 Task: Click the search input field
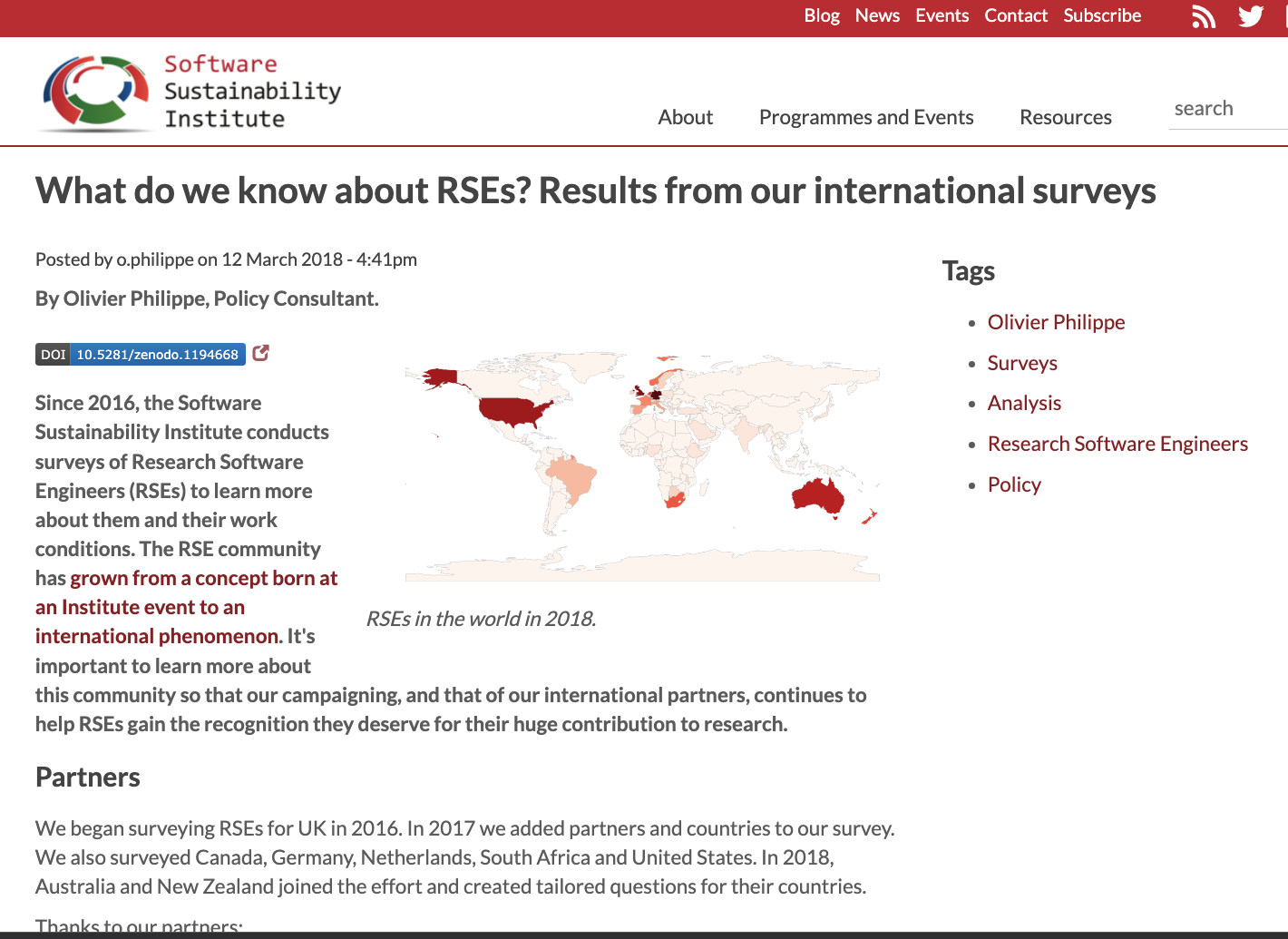pyautogui.click(x=1228, y=109)
